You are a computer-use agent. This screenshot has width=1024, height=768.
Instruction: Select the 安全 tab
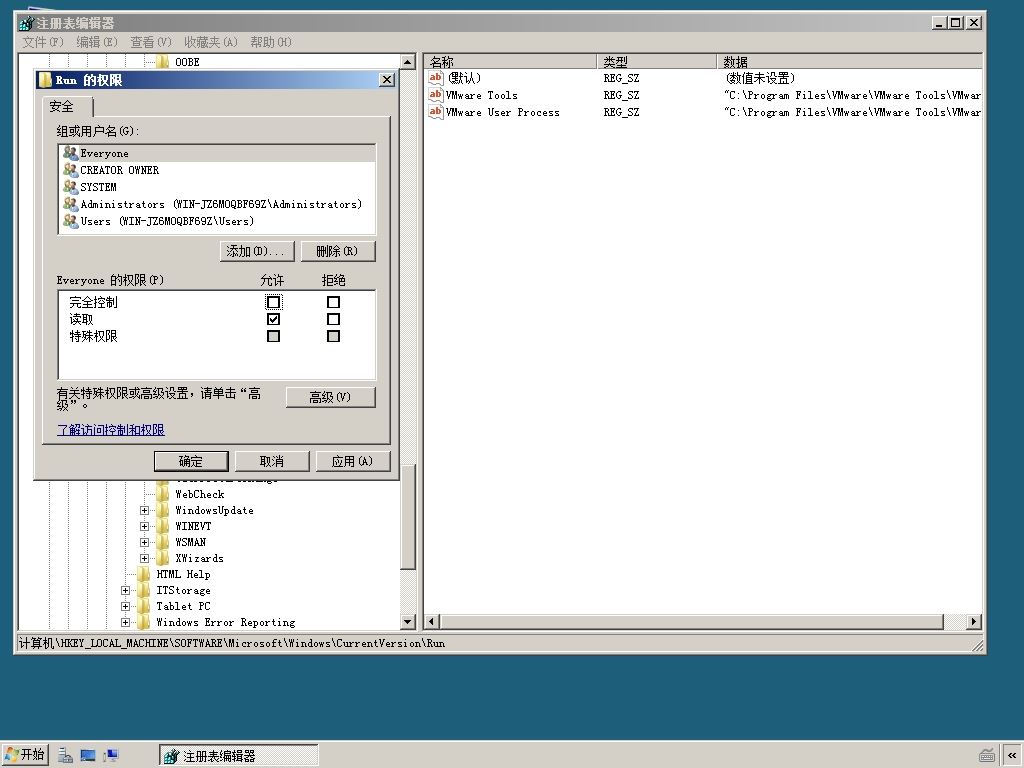[x=68, y=106]
